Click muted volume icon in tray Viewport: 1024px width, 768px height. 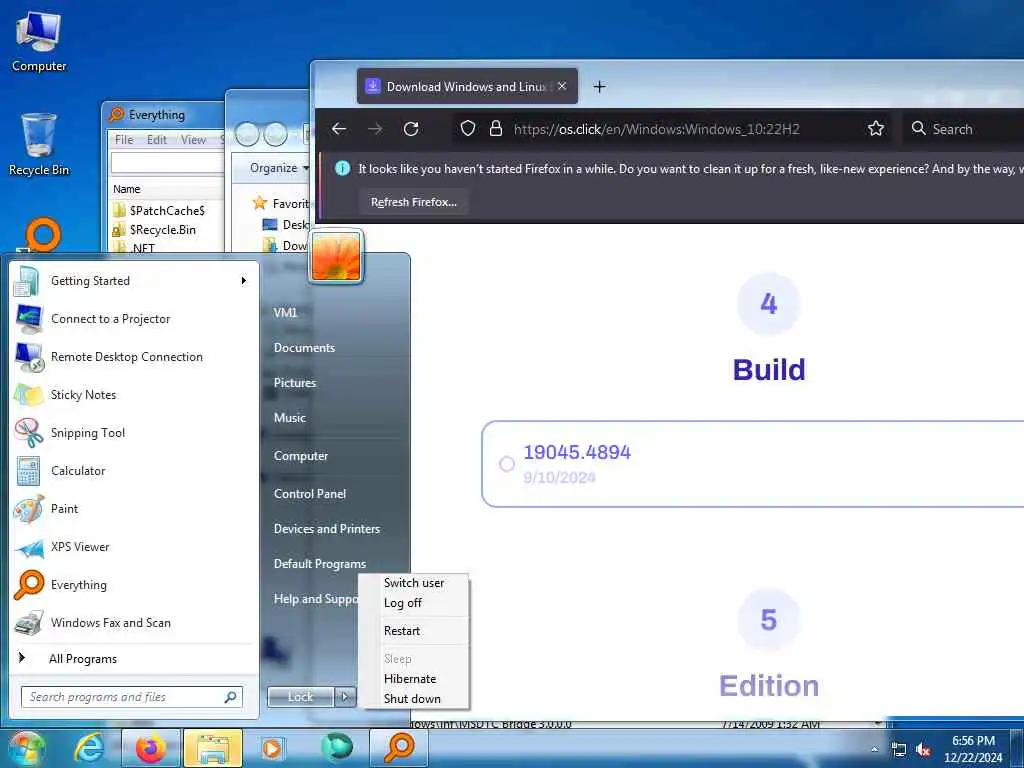click(923, 750)
